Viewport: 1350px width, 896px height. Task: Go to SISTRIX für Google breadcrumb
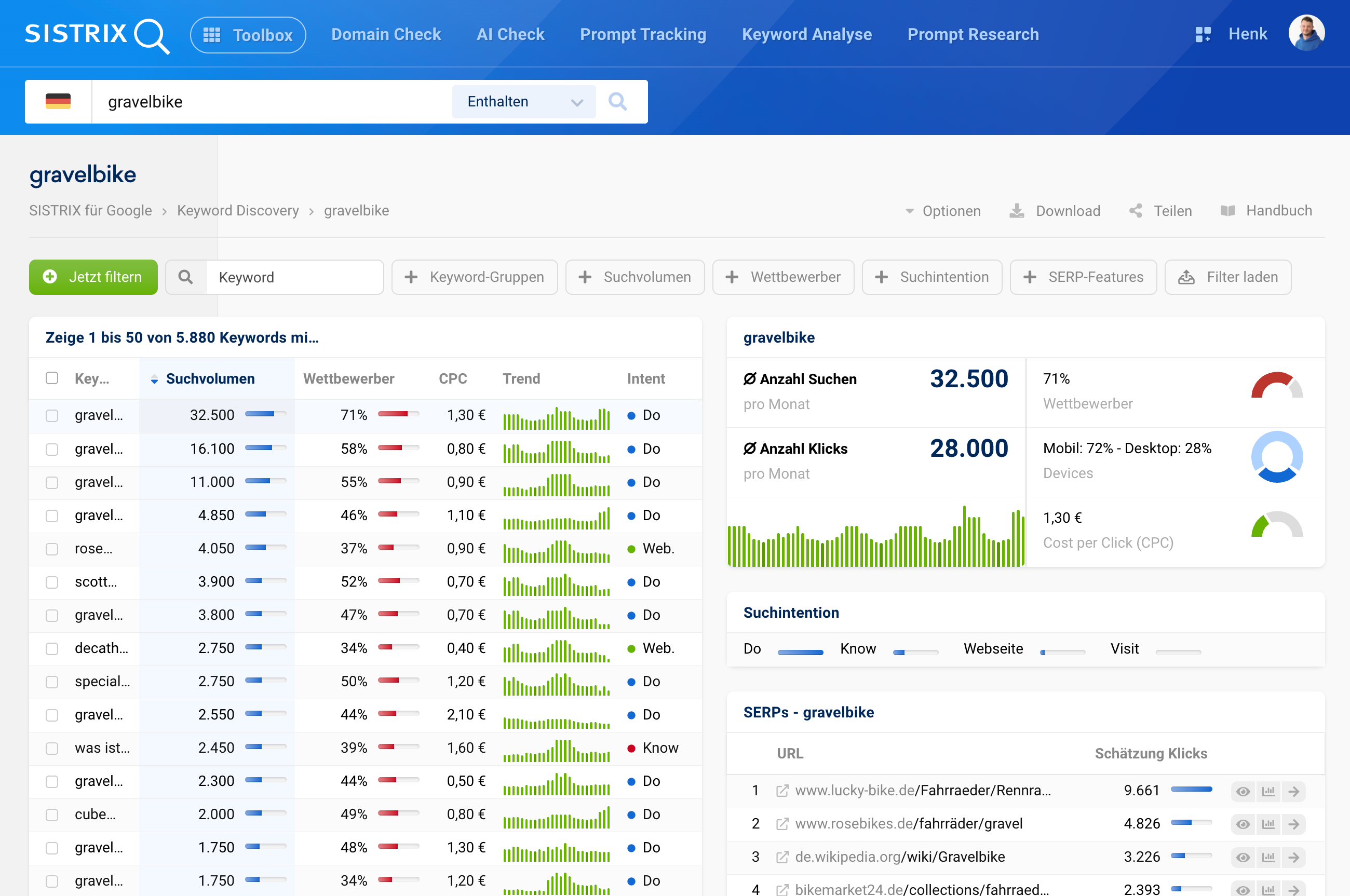tap(90, 211)
